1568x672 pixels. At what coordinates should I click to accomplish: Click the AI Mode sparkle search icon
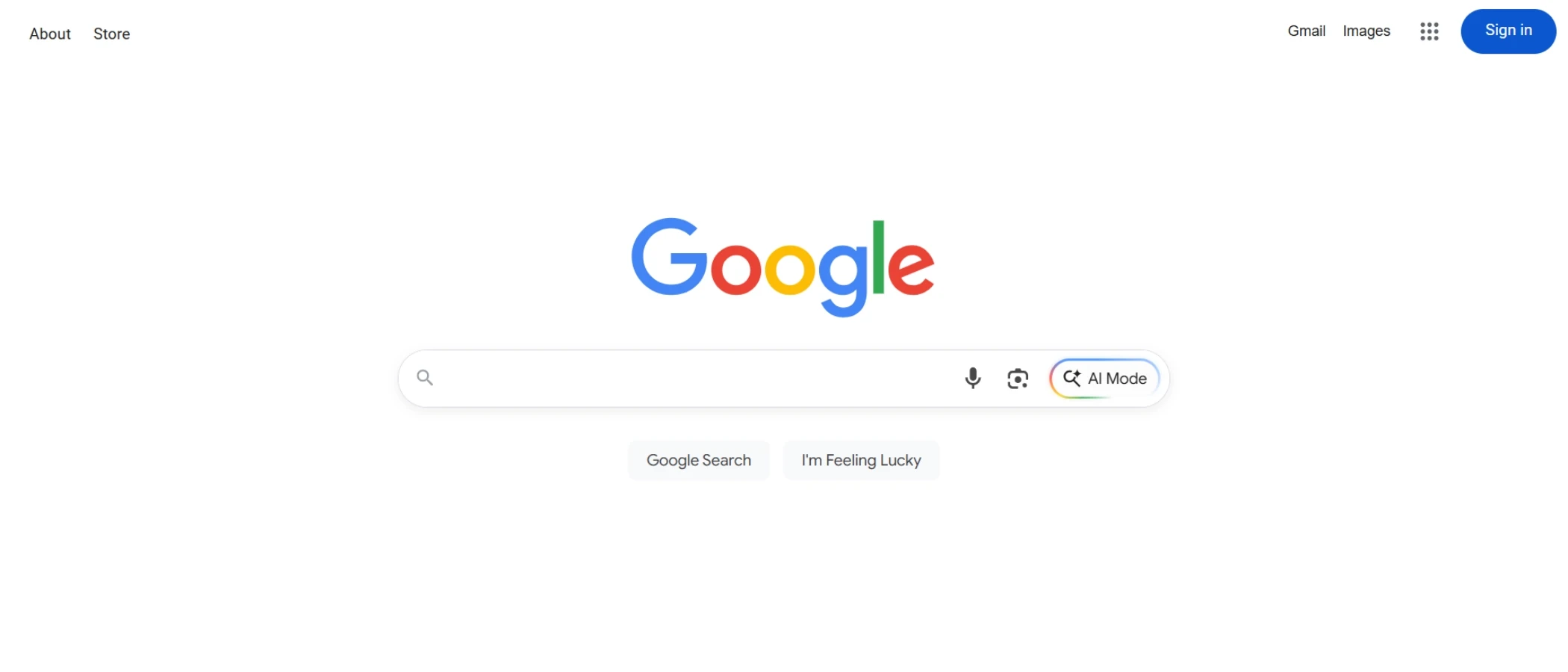coord(1072,378)
